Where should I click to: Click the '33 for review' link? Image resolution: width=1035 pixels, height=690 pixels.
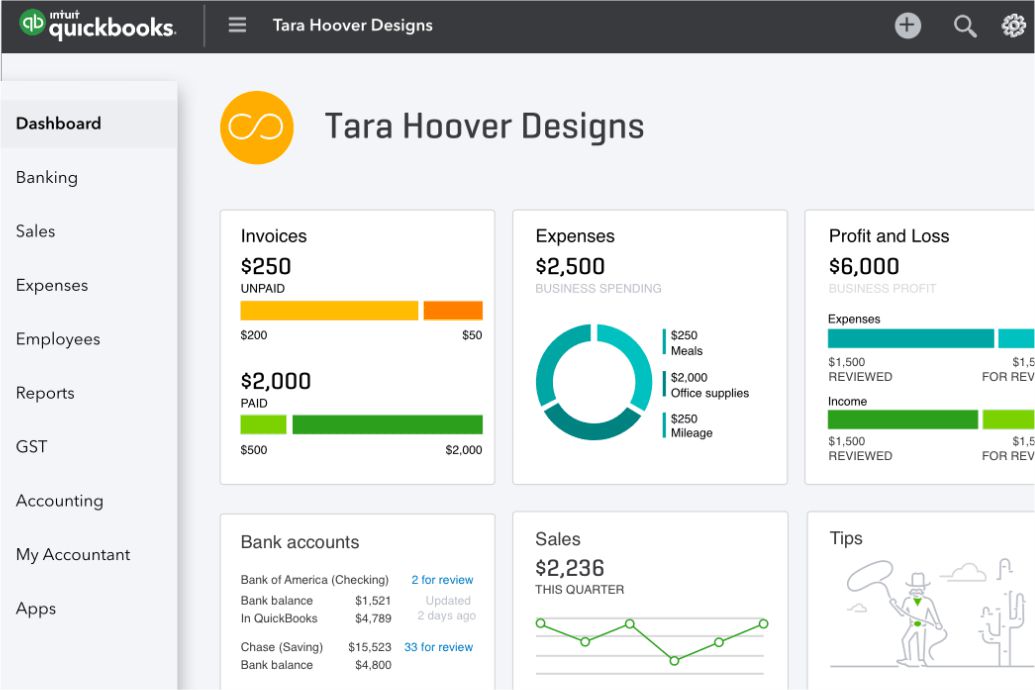(x=438, y=647)
